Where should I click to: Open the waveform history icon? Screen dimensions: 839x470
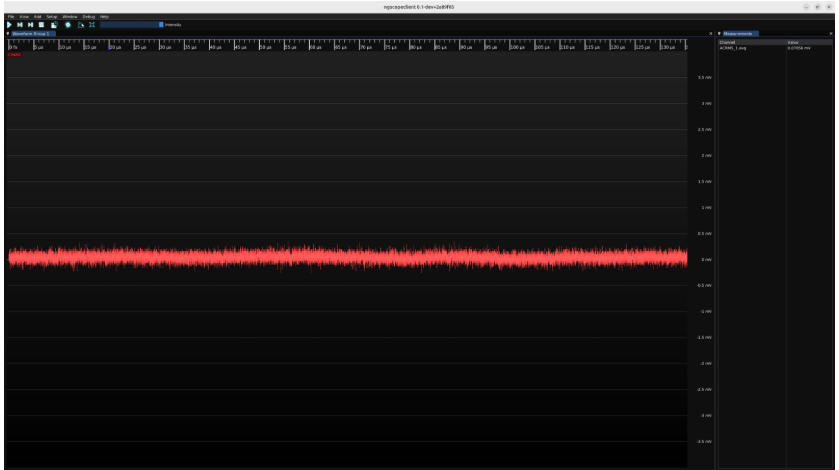point(54,24)
